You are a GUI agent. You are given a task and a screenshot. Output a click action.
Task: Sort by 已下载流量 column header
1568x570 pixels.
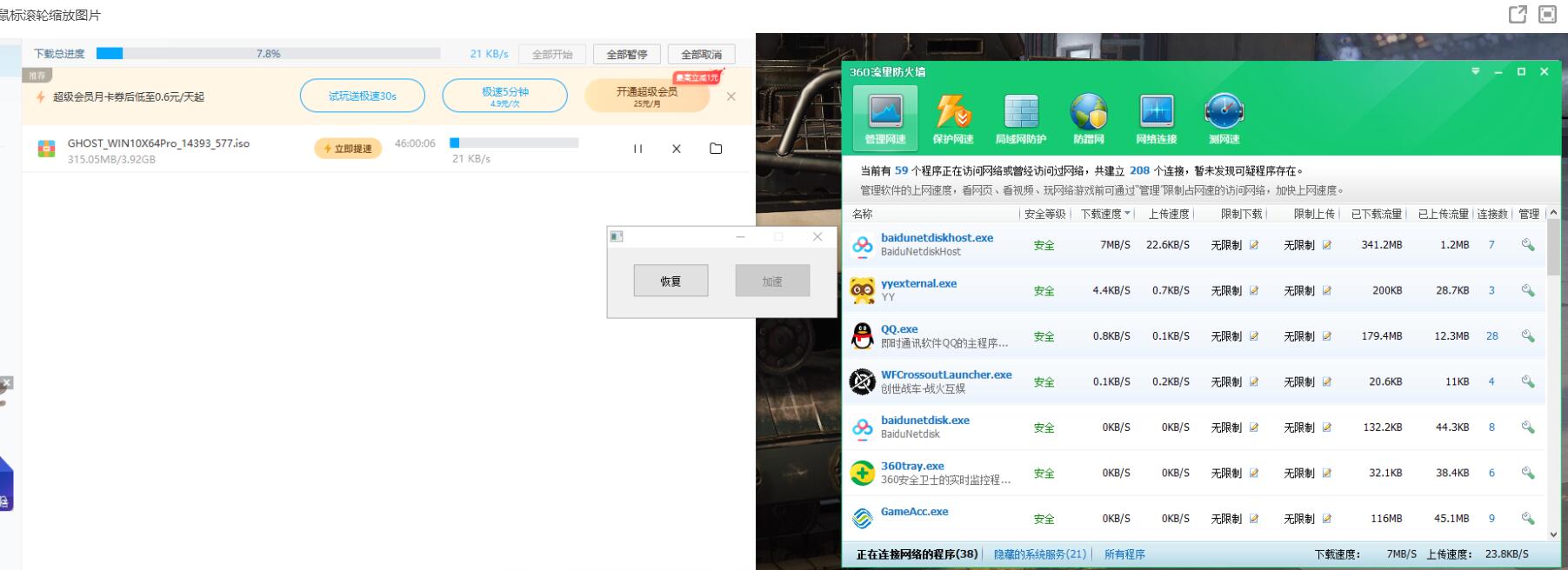[1376, 214]
